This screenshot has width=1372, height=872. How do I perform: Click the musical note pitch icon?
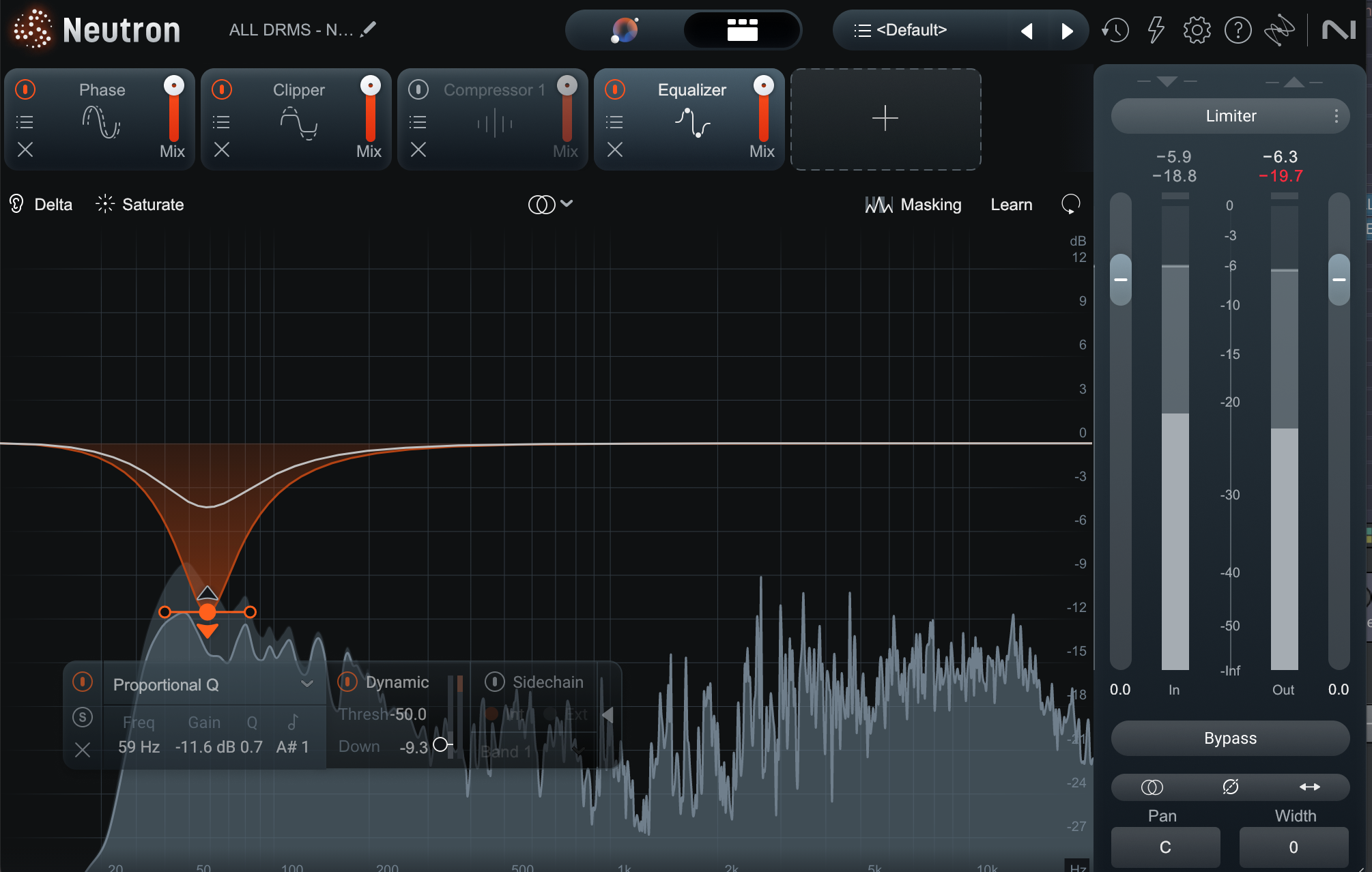293,722
